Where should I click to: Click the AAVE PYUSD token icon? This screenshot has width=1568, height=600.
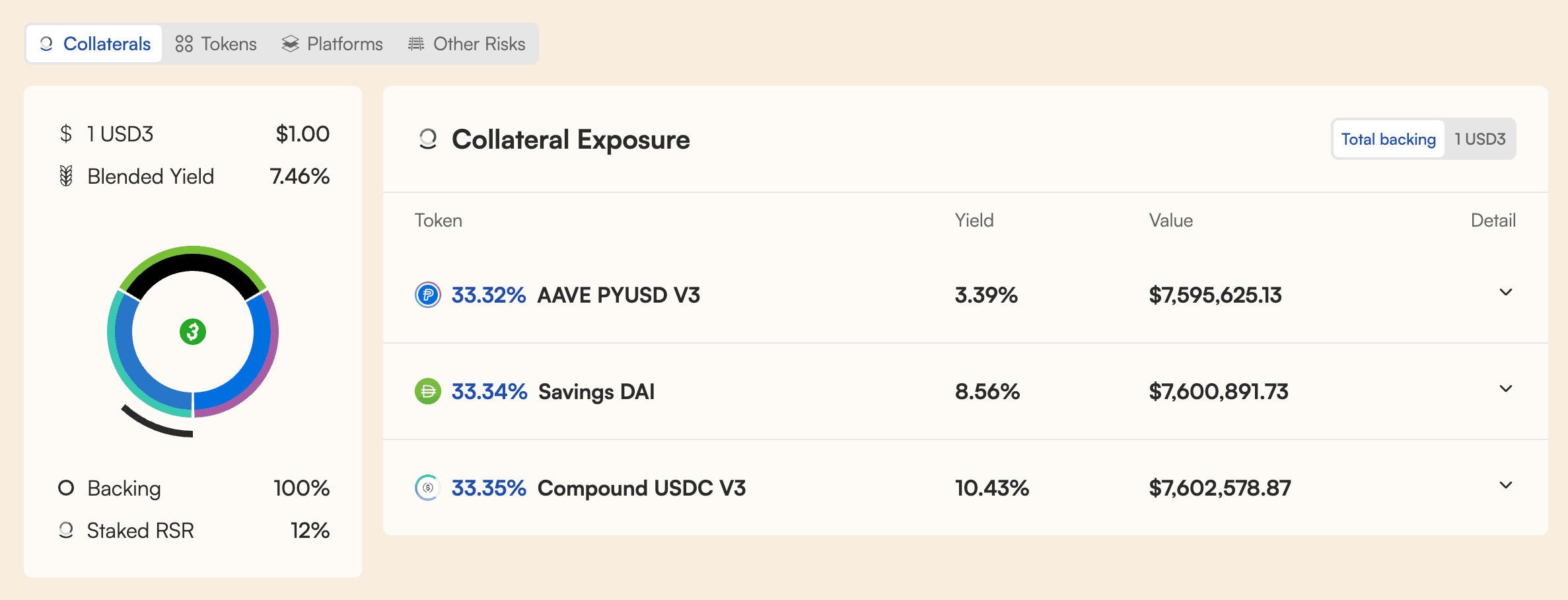(427, 295)
